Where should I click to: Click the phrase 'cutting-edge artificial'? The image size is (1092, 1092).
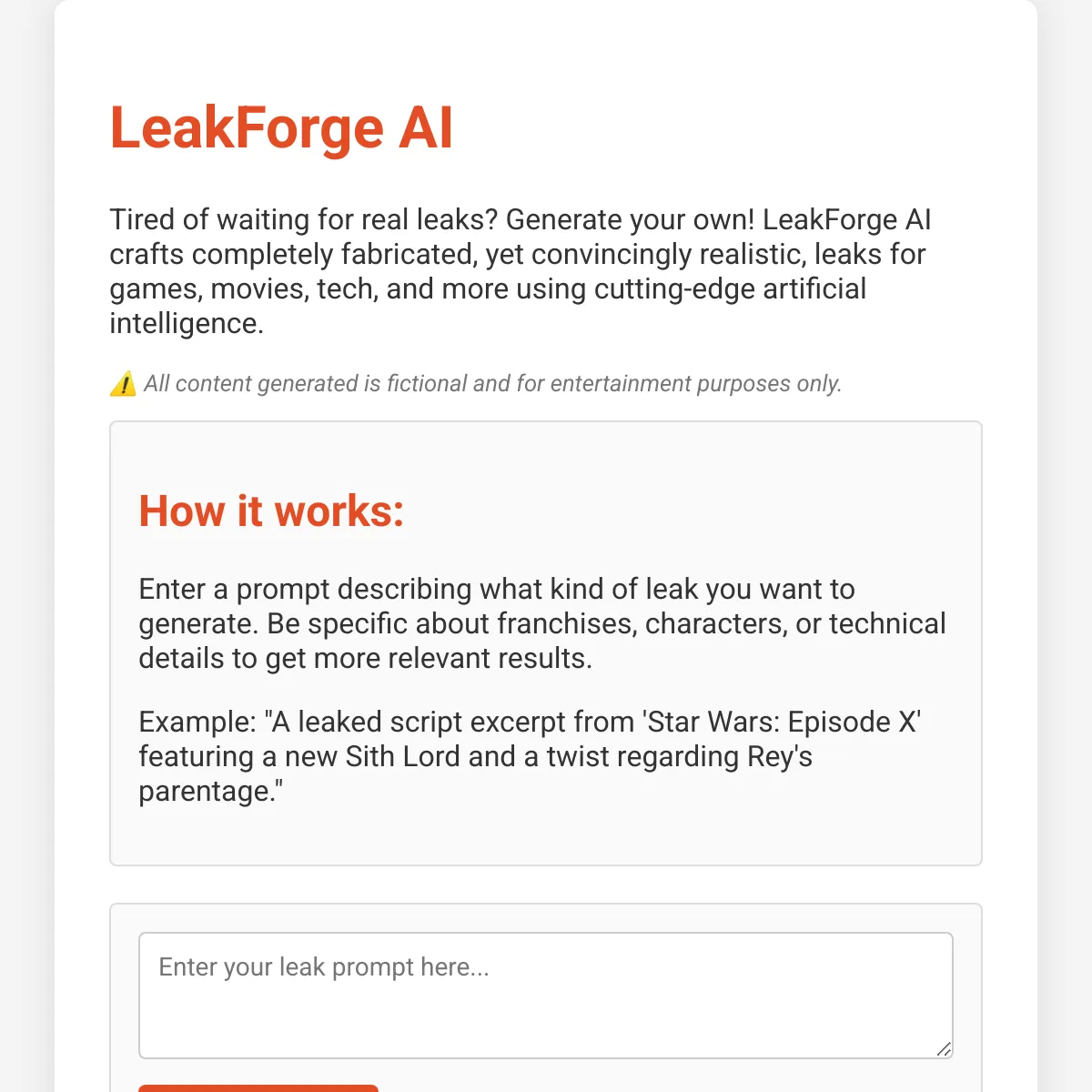(x=730, y=288)
